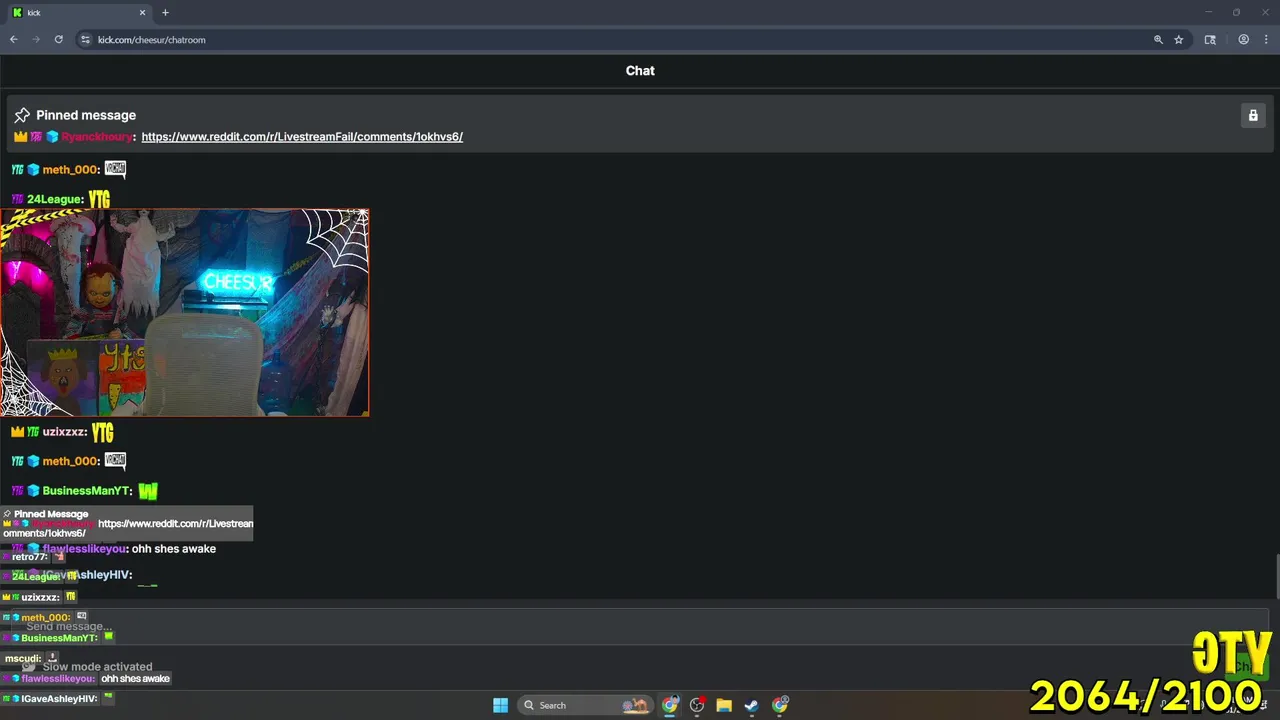Click the flawlesslikeyou username in chat
This screenshot has width=1280, height=720.
85,549
